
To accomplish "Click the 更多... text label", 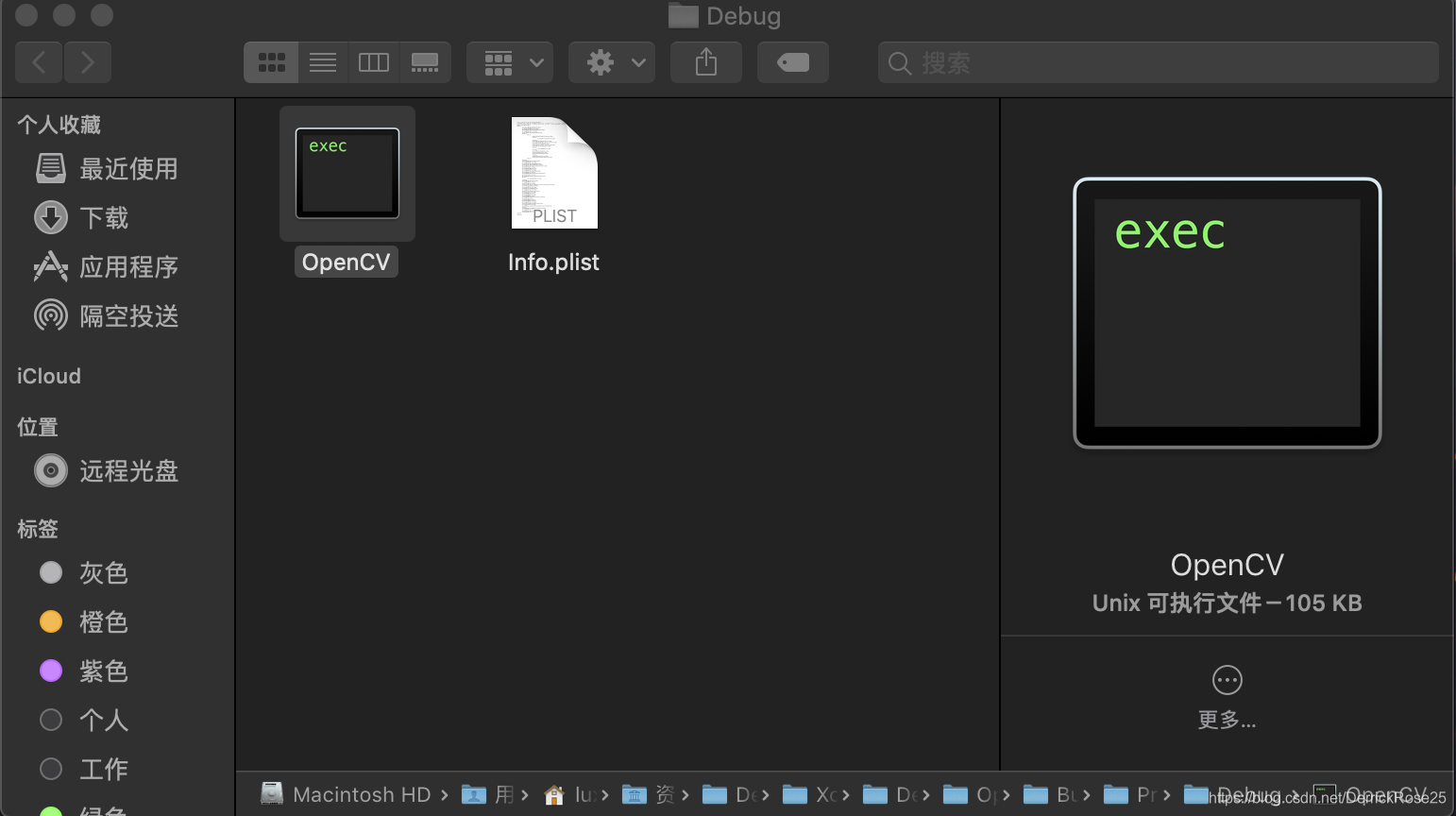I will click(1227, 721).
